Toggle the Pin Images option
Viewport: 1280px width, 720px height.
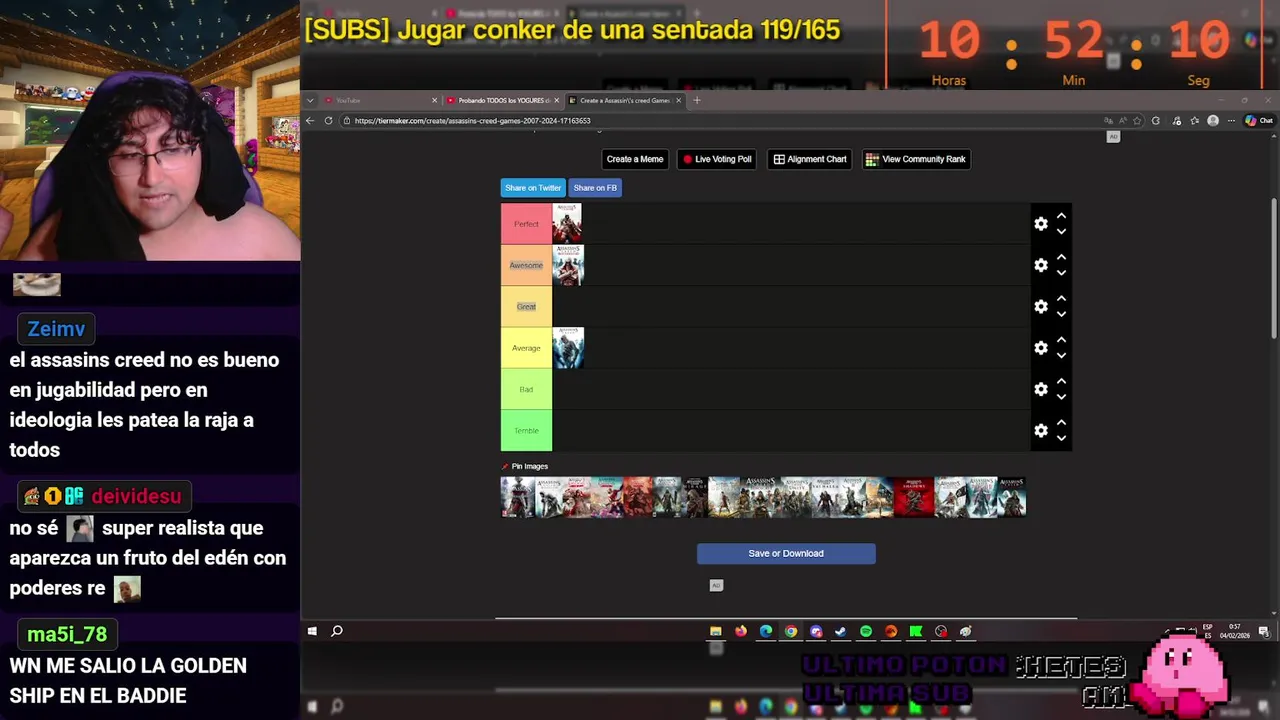coord(525,466)
